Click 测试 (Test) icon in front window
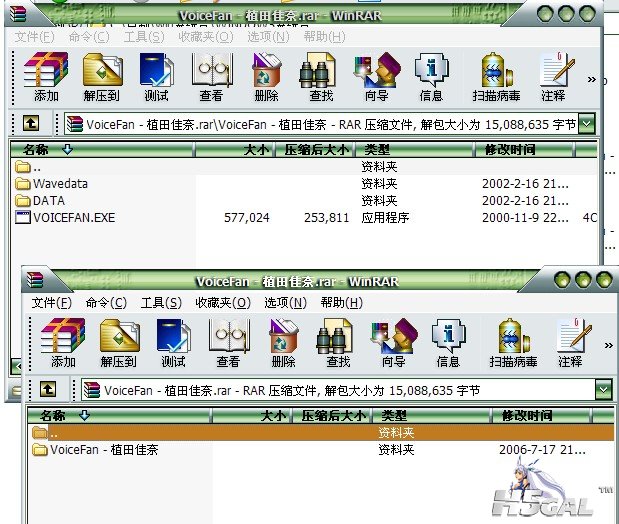The height and width of the screenshot is (524, 619). coord(174,336)
